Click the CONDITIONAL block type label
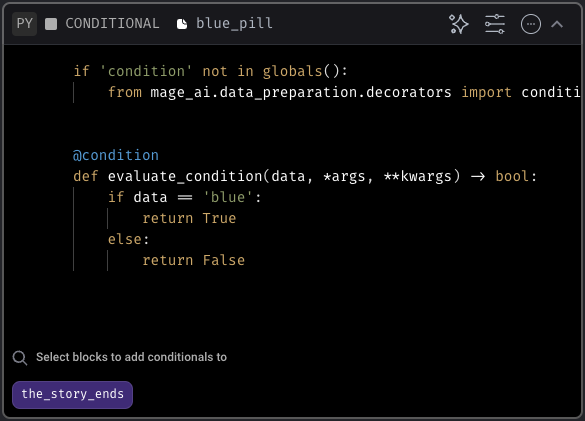 [112, 24]
